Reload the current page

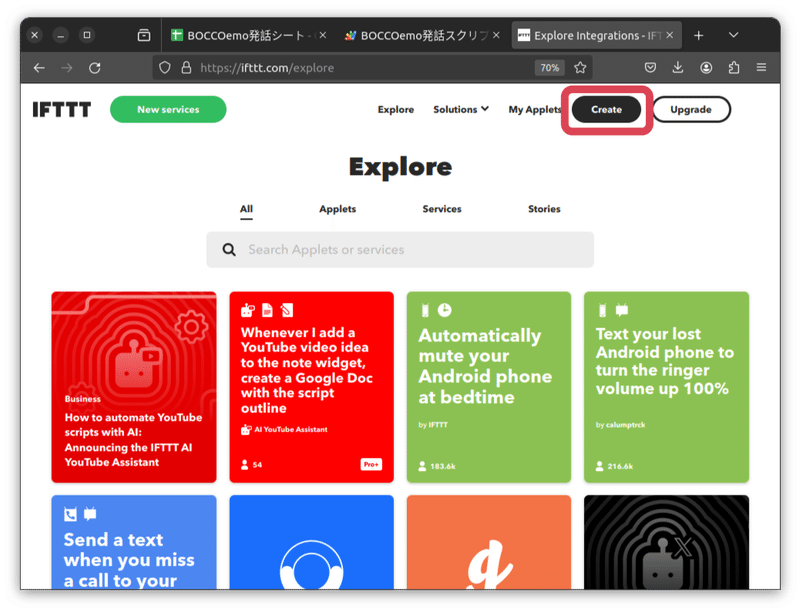click(95, 68)
